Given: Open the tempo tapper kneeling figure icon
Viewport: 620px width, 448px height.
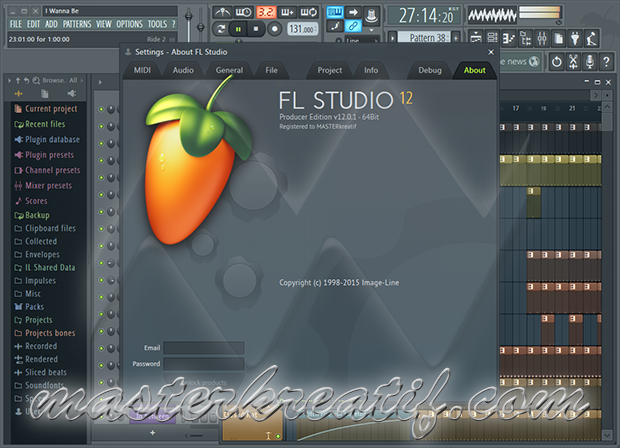Looking at the screenshot, I should (x=592, y=38).
